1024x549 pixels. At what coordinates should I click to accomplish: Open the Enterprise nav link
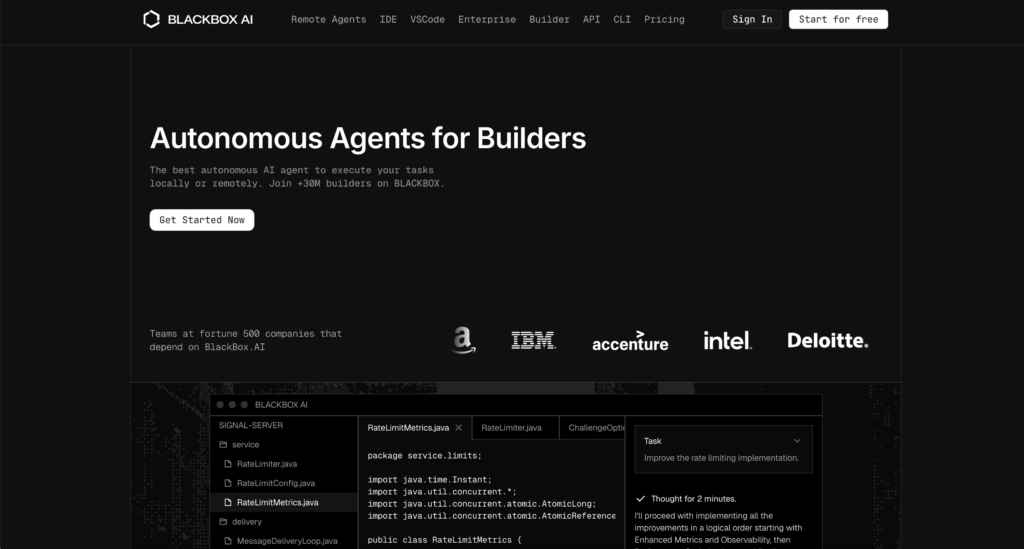click(x=487, y=19)
